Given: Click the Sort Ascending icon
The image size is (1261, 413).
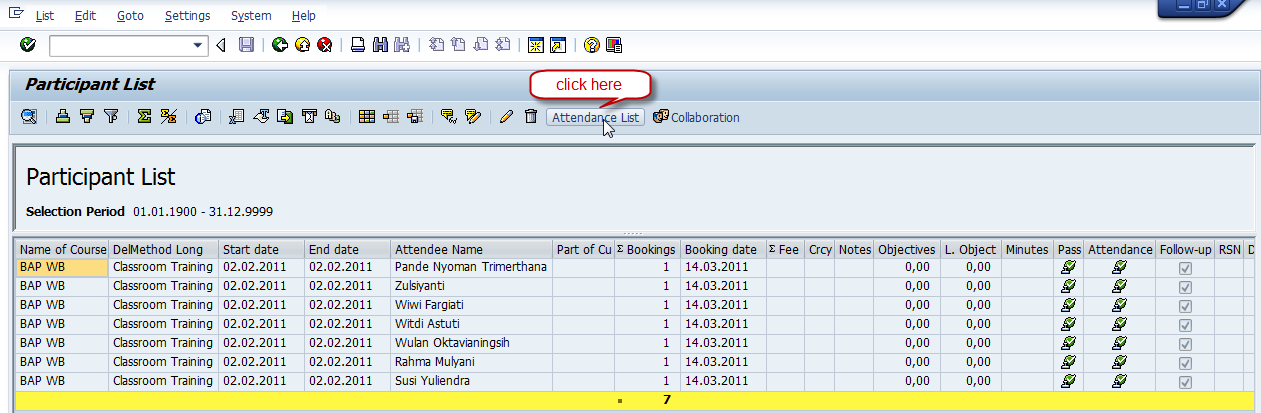Looking at the screenshot, I should pyautogui.click(x=62, y=117).
